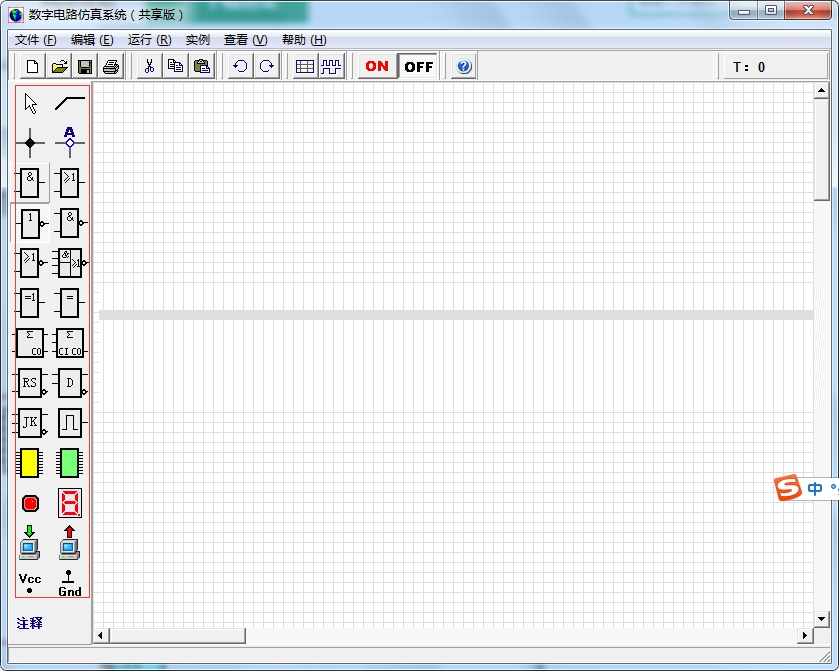The height and width of the screenshot is (671, 839).
Task: Click the horizontal scrollbar thumb
Action: tap(177, 636)
